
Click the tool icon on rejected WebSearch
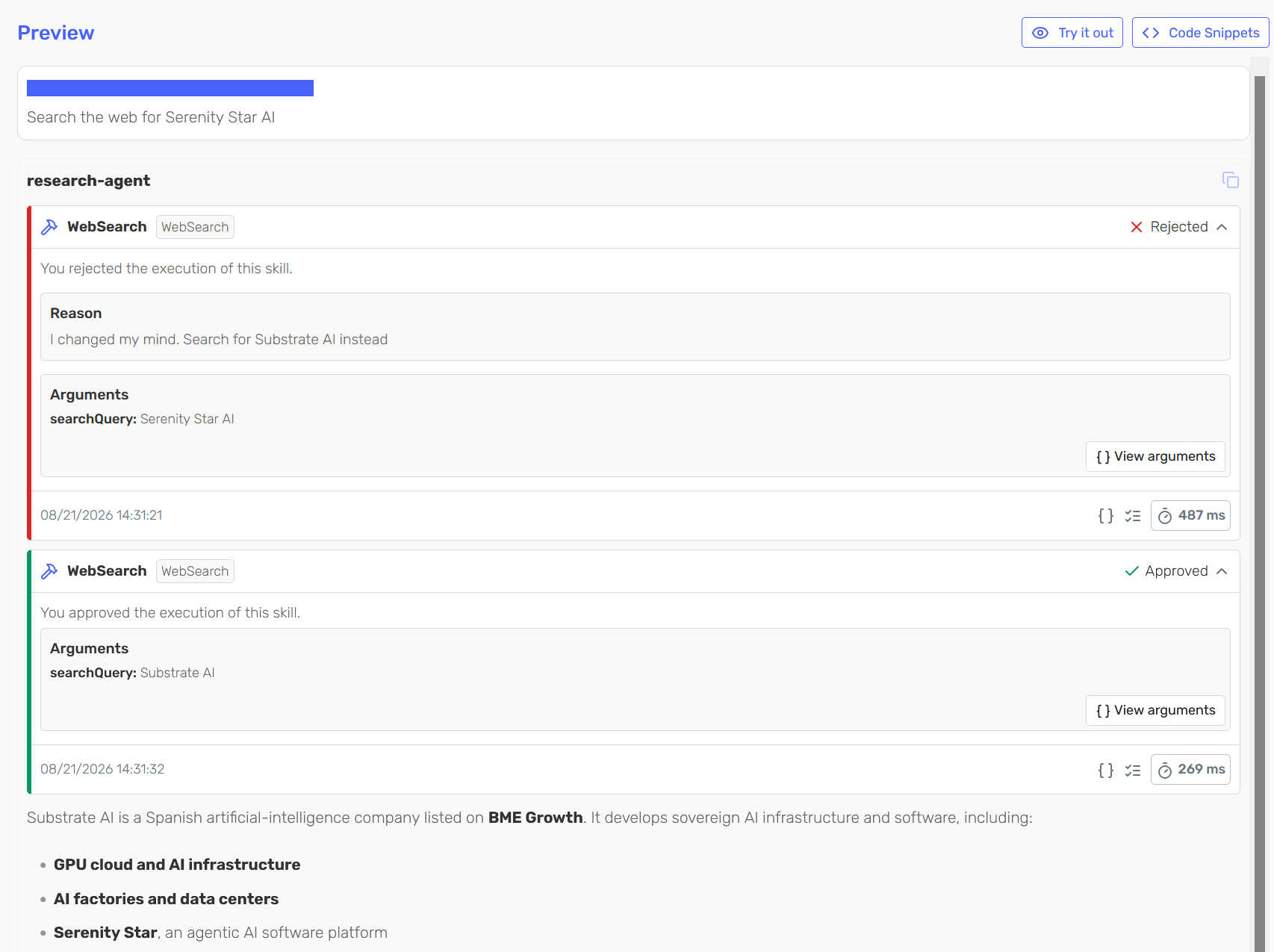pyautogui.click(x=49, y=227)
